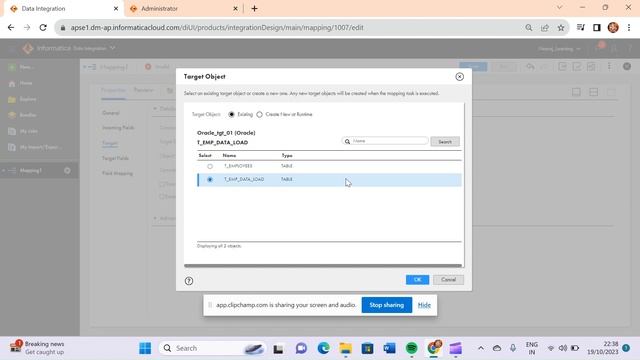Go back in browser history

pos(11,27)
